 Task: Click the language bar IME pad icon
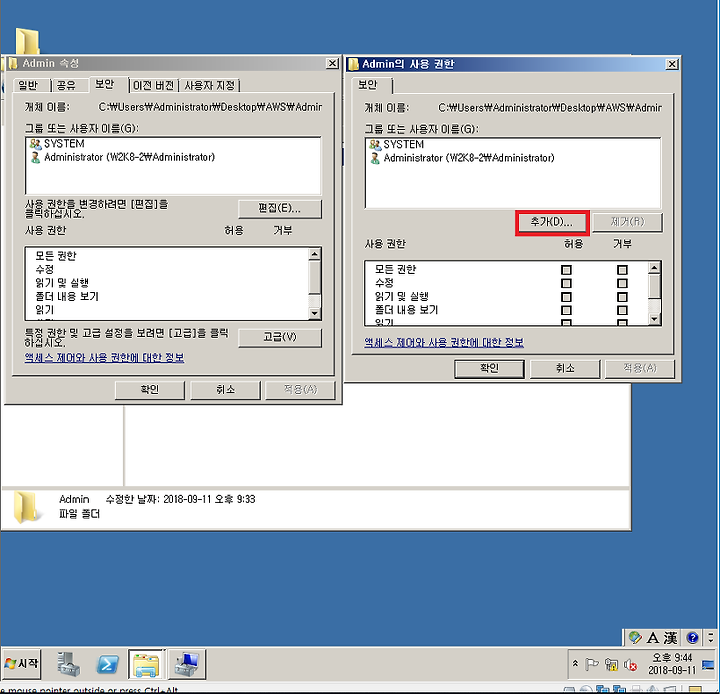pos(635,638)
